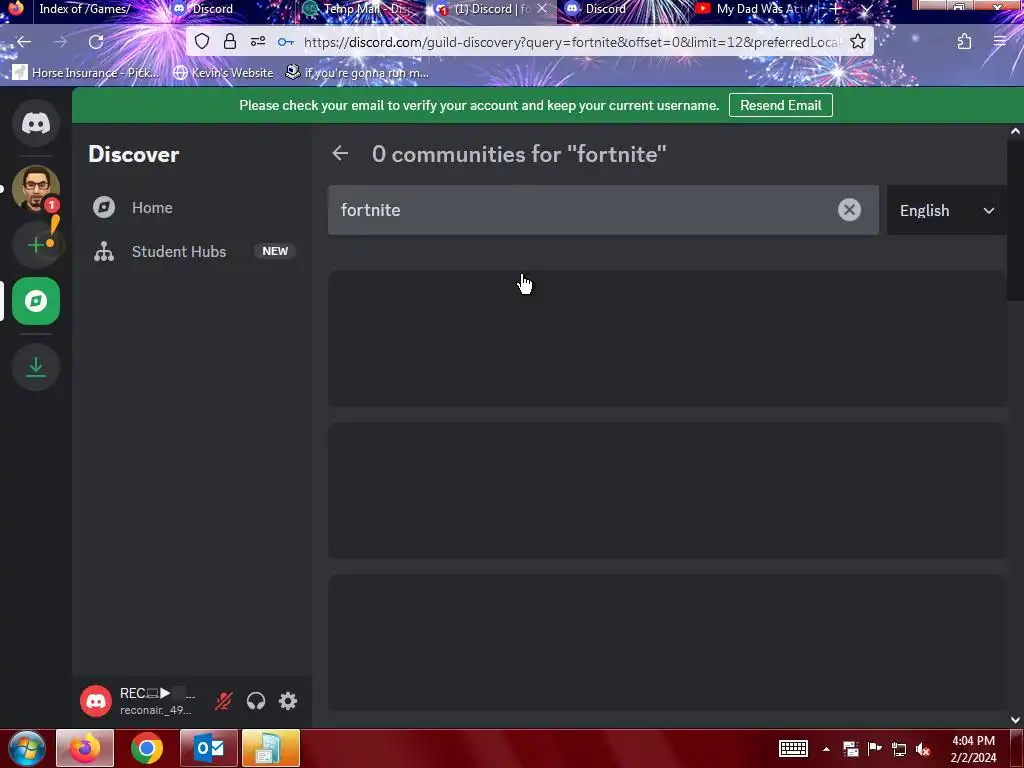Open Kevin's Website bookmark
Screen dimensions: 1024x768
tap(223, 72)
